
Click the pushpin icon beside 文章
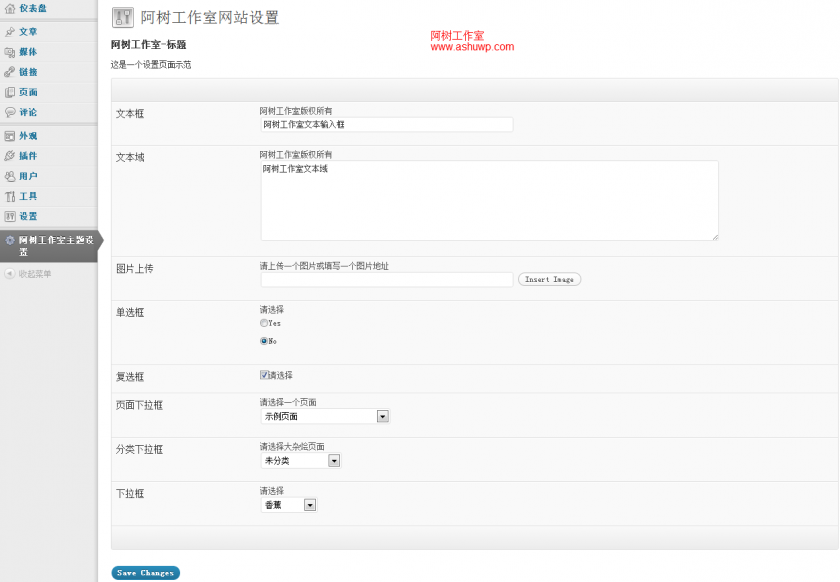pos(10,32)
